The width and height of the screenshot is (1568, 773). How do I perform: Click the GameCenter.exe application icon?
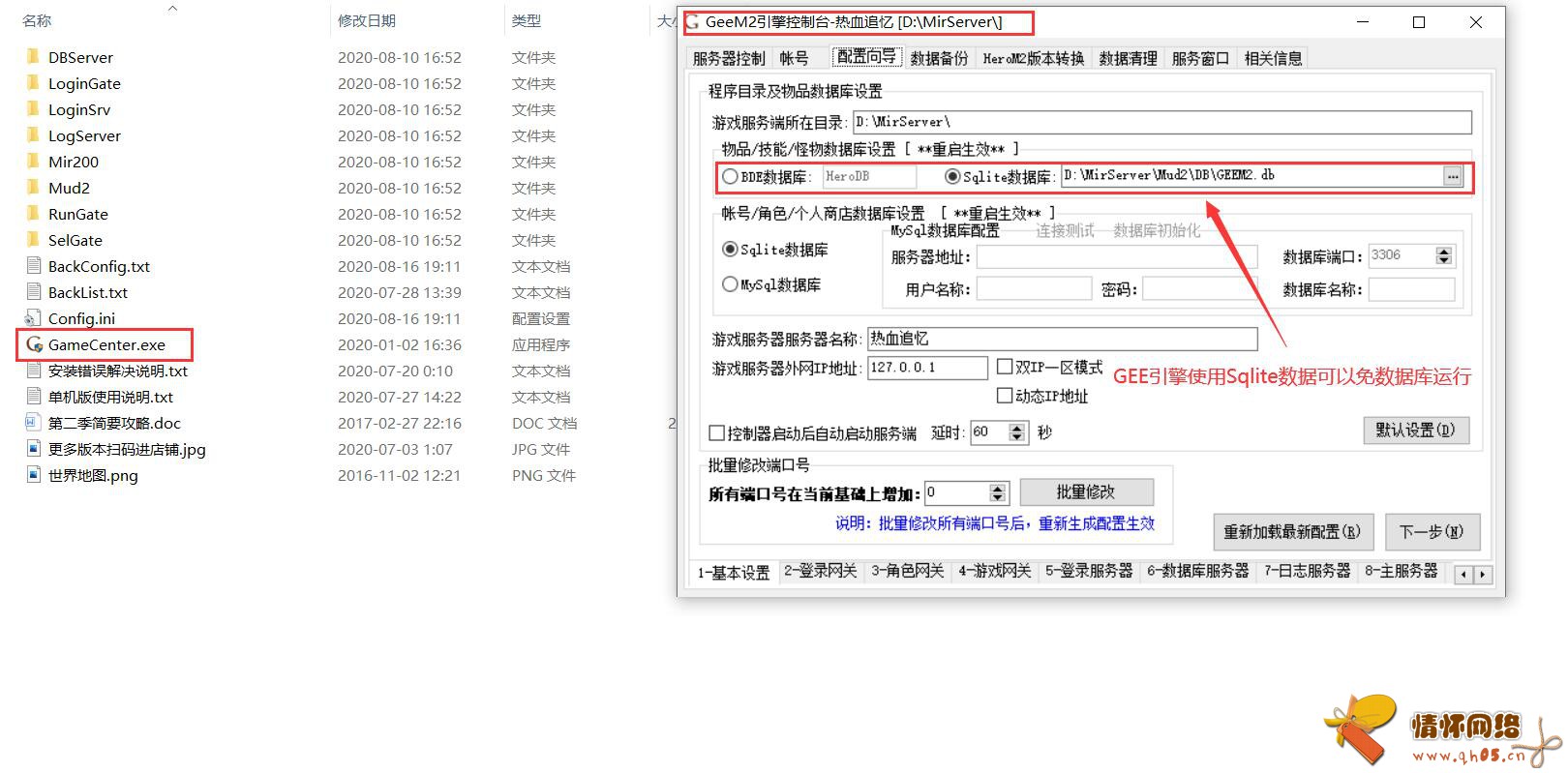[x=34, y=344]
